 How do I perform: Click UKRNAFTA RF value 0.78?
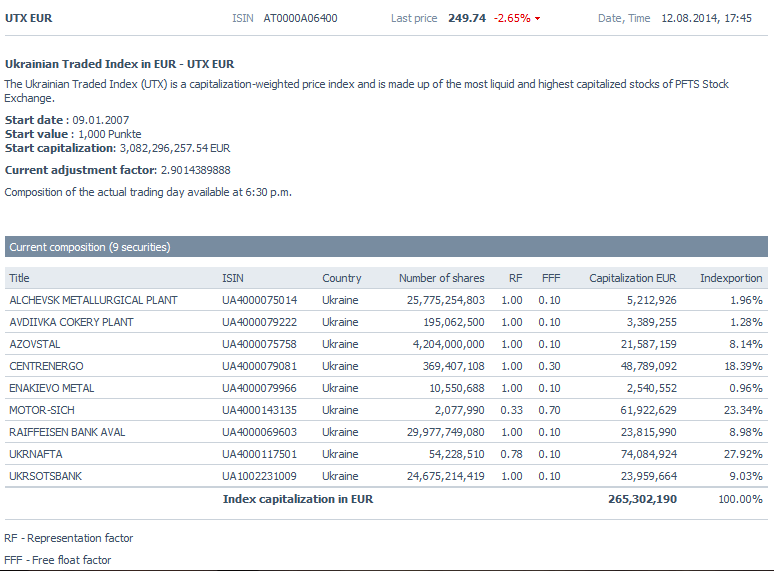pyautogui.click(x=511, y=454)
